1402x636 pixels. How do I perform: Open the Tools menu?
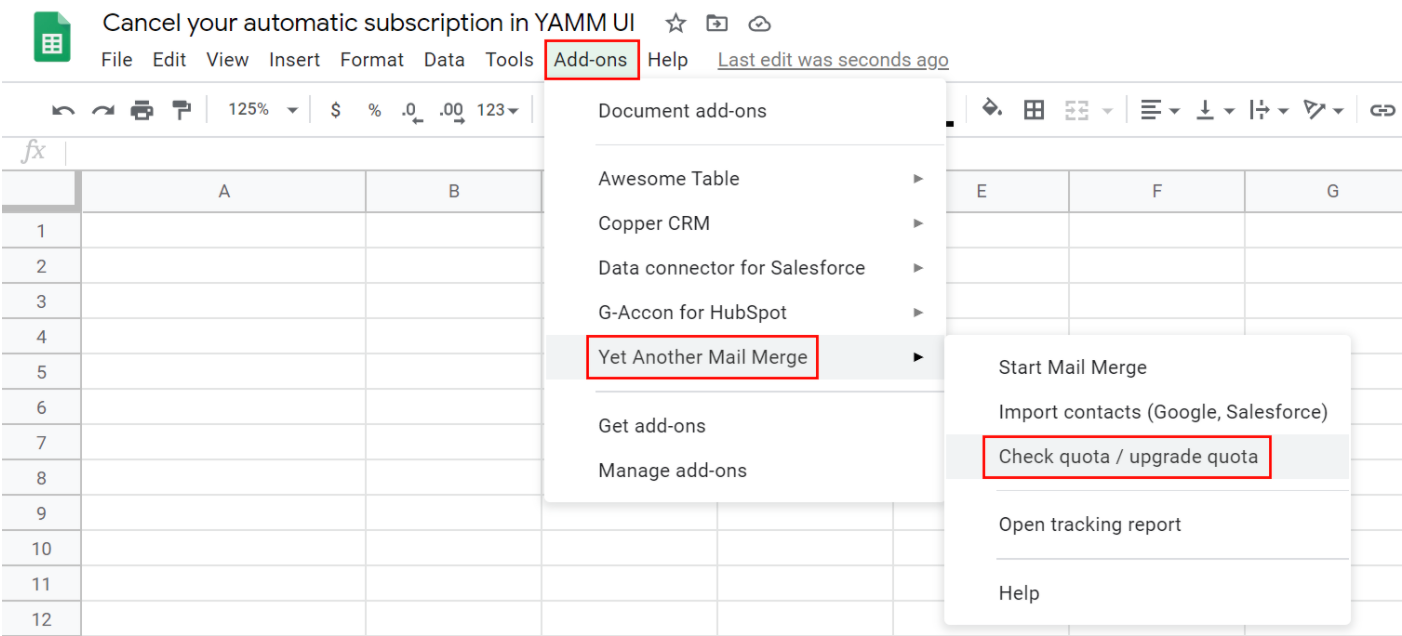pyautogui.click(x=509, y=60)
